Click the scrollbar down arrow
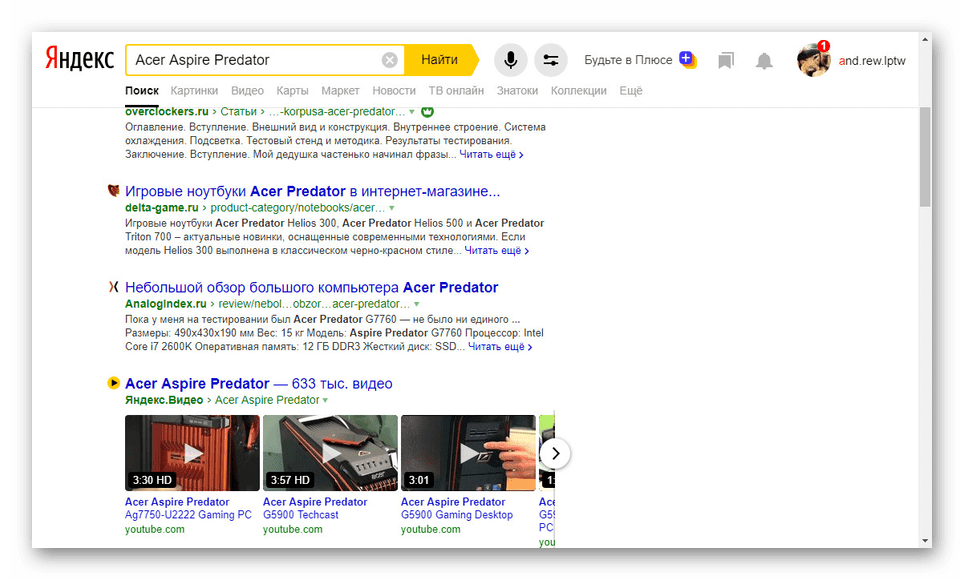964x580 pixels. (925, 541)
